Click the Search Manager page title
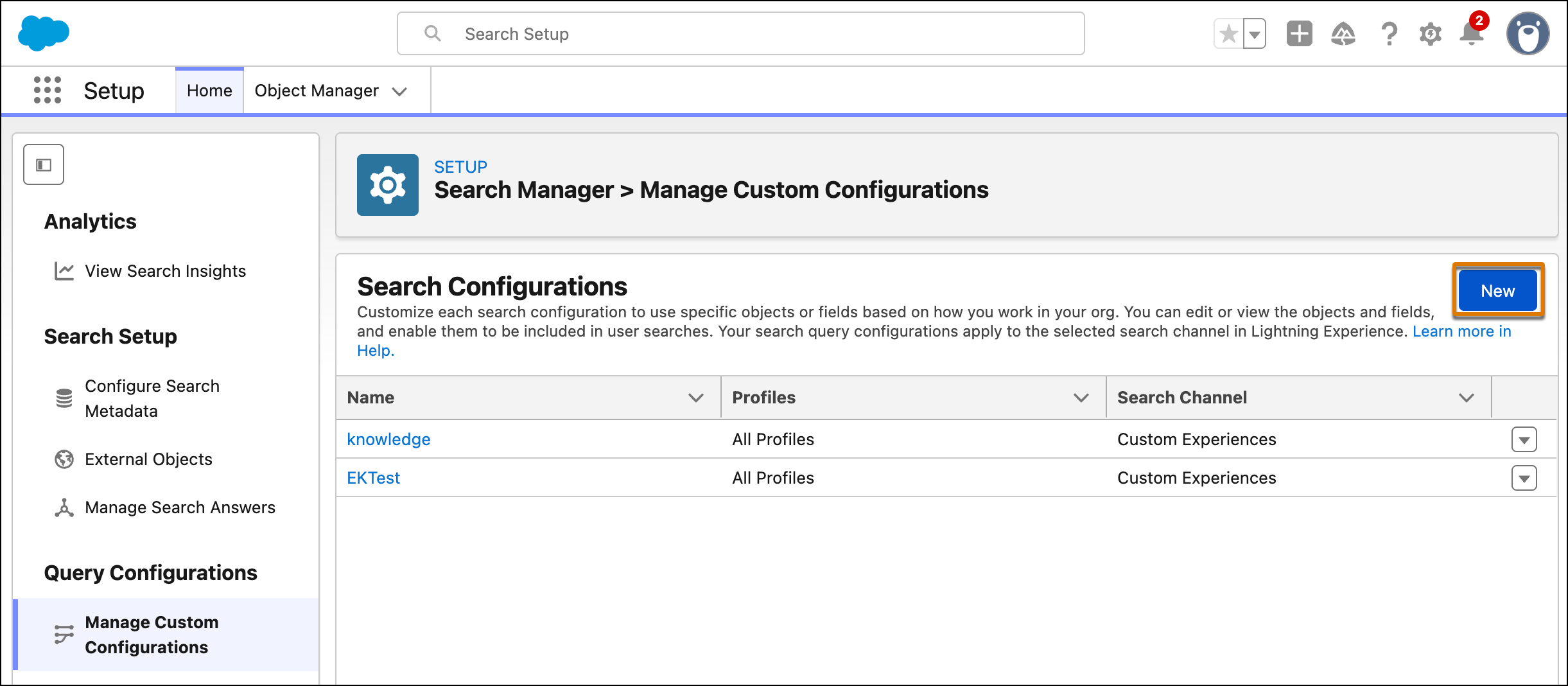 (711, 190)
